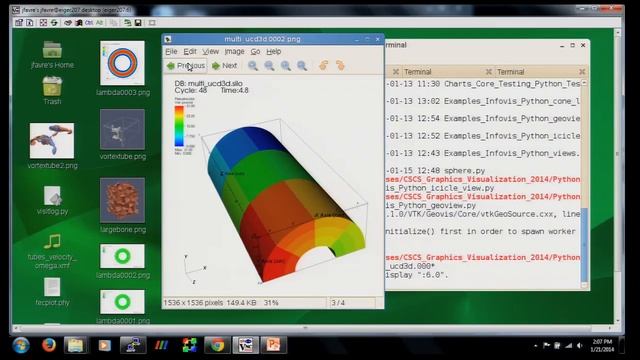Open Firefox from the taskbar
The height and width of the screenshot is (360, 640).
(x=49, y=345)
